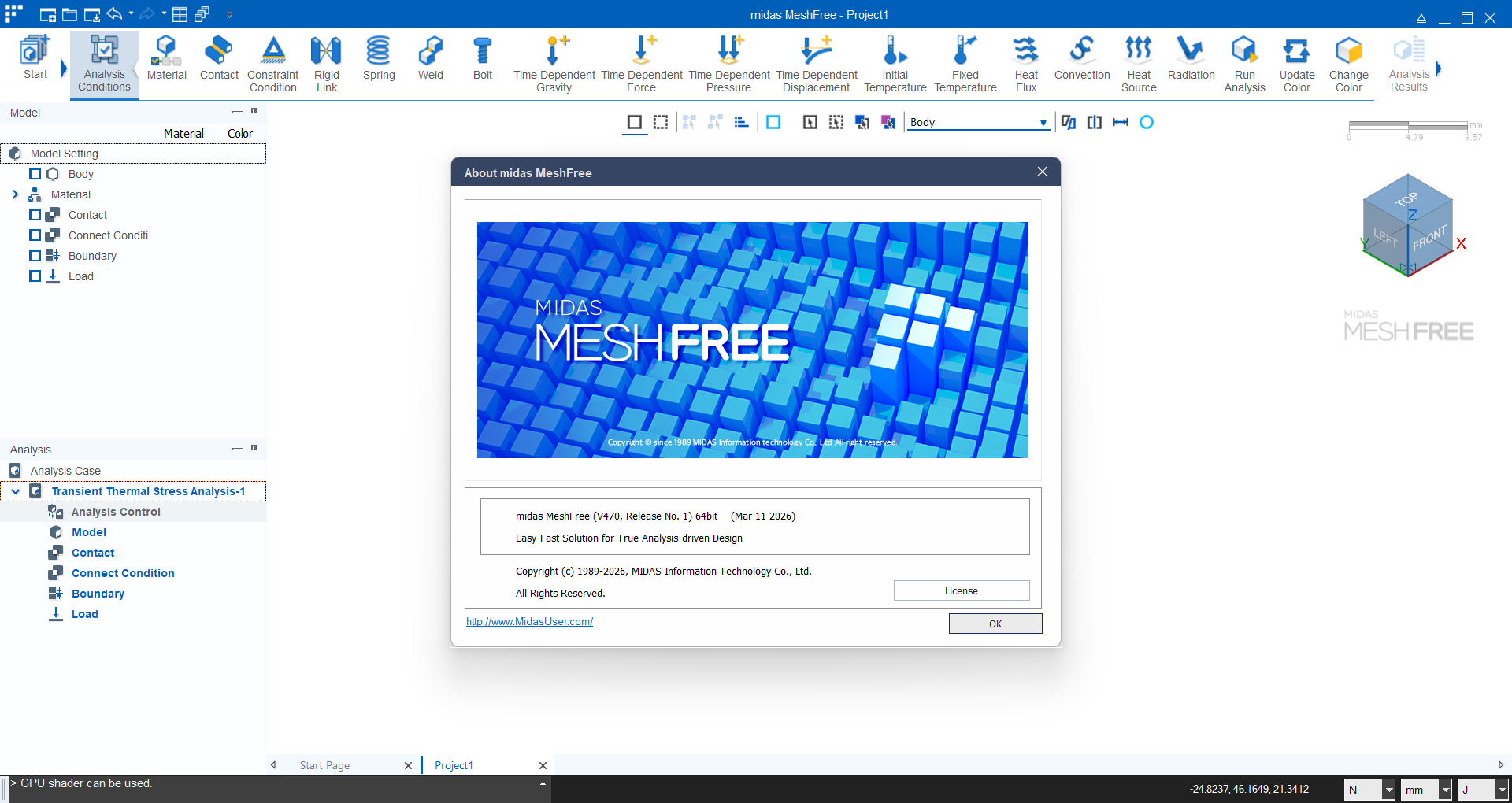Expand the Material node in Model tree
Image resolution: width=1512 pixels, height=803 pixels.
click(x=15, y=194)
